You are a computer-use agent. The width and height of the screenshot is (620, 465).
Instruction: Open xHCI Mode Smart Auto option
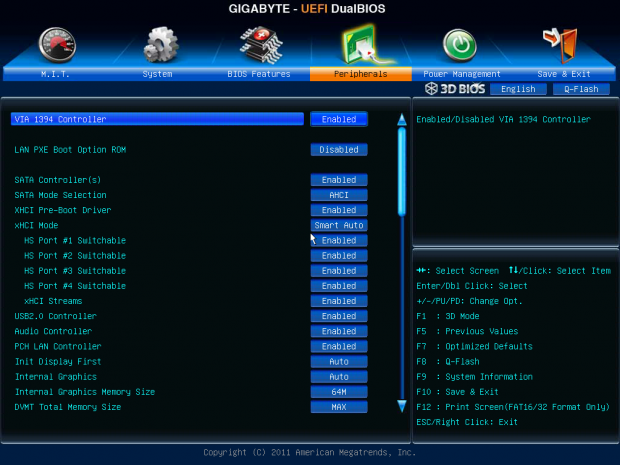[339, 225]
